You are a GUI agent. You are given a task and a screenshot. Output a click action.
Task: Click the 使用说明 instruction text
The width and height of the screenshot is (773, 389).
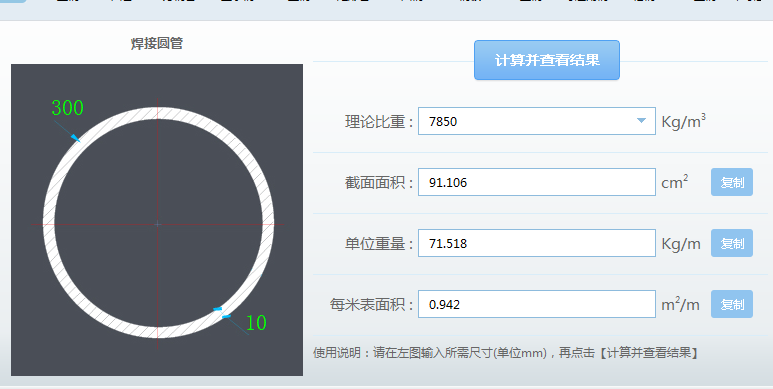[506, 353]
